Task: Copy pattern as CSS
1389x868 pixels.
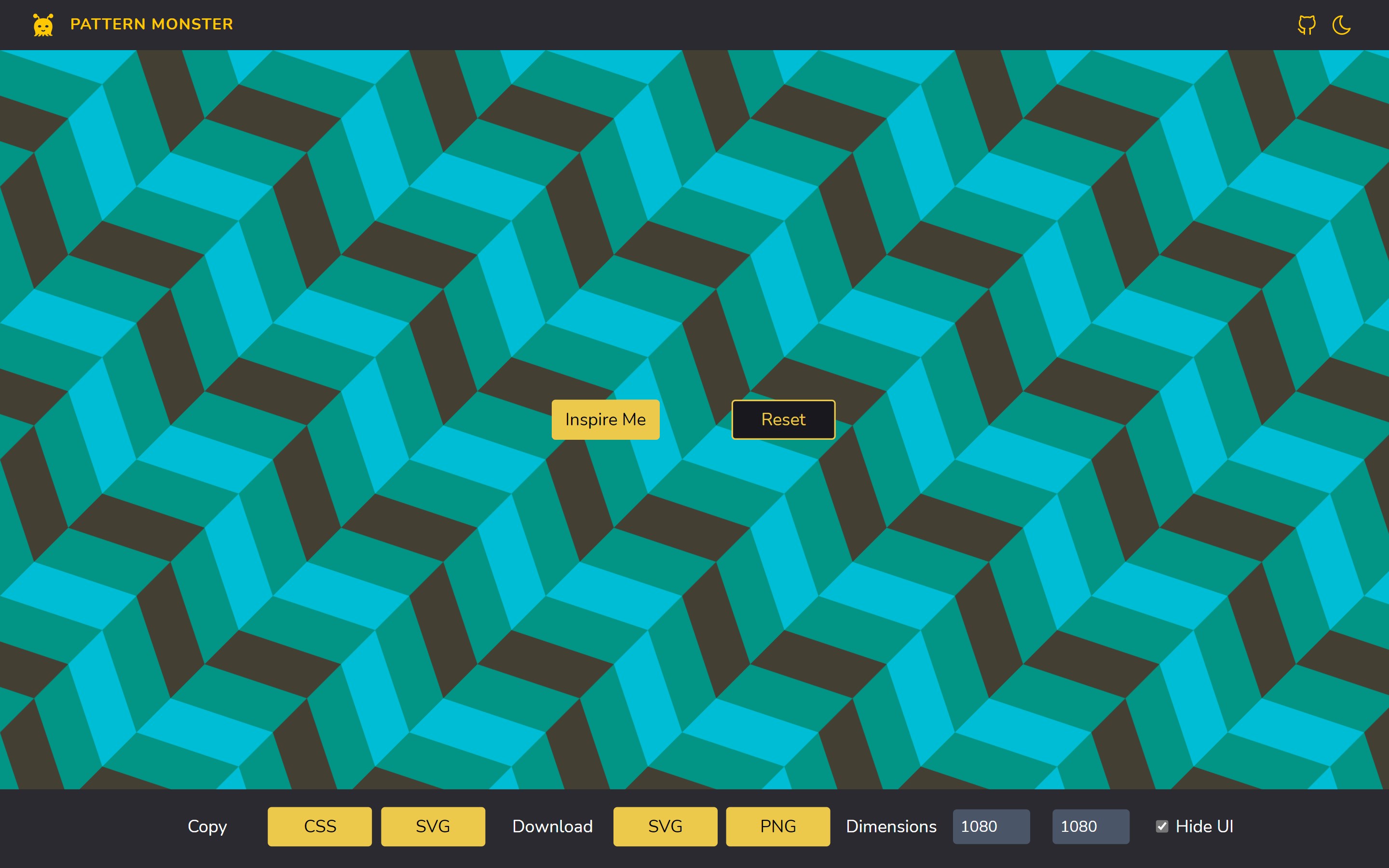Action: [319, 826]
